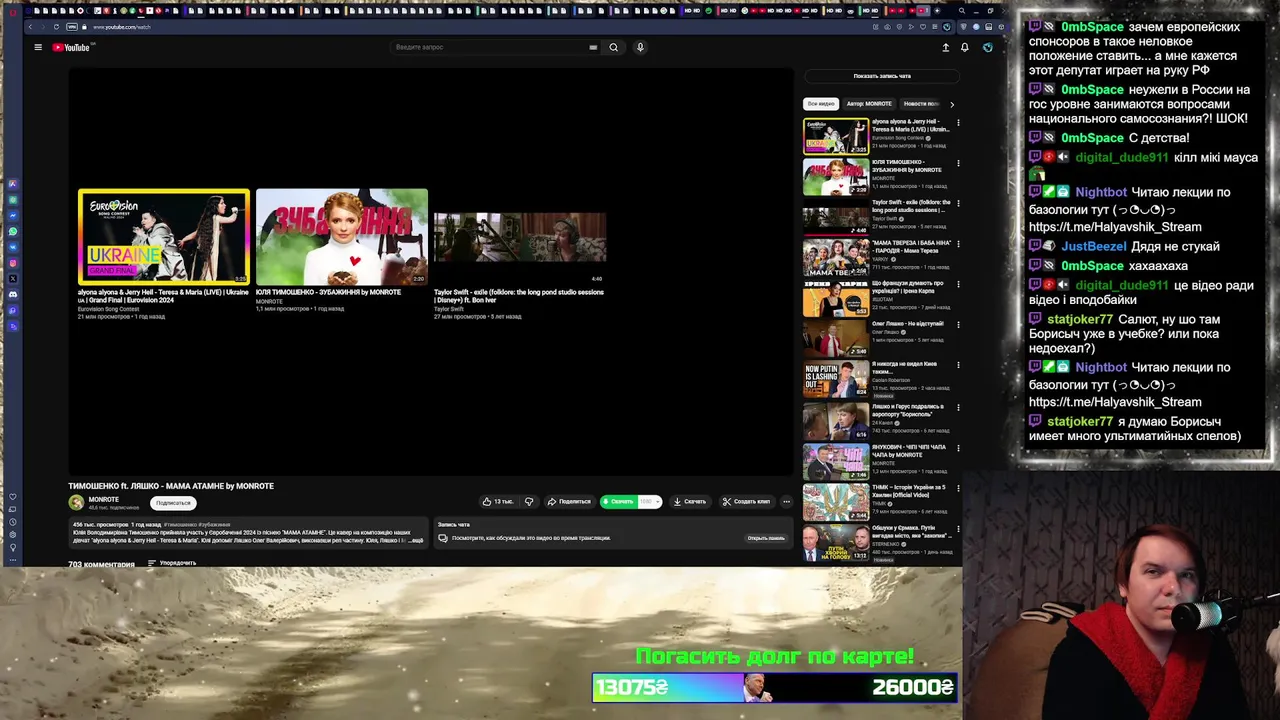The width and height of the screenshot is (1280, 720).
Task: Click the magnifier search button
Action: pyautogui.click(x=614, y=47)
